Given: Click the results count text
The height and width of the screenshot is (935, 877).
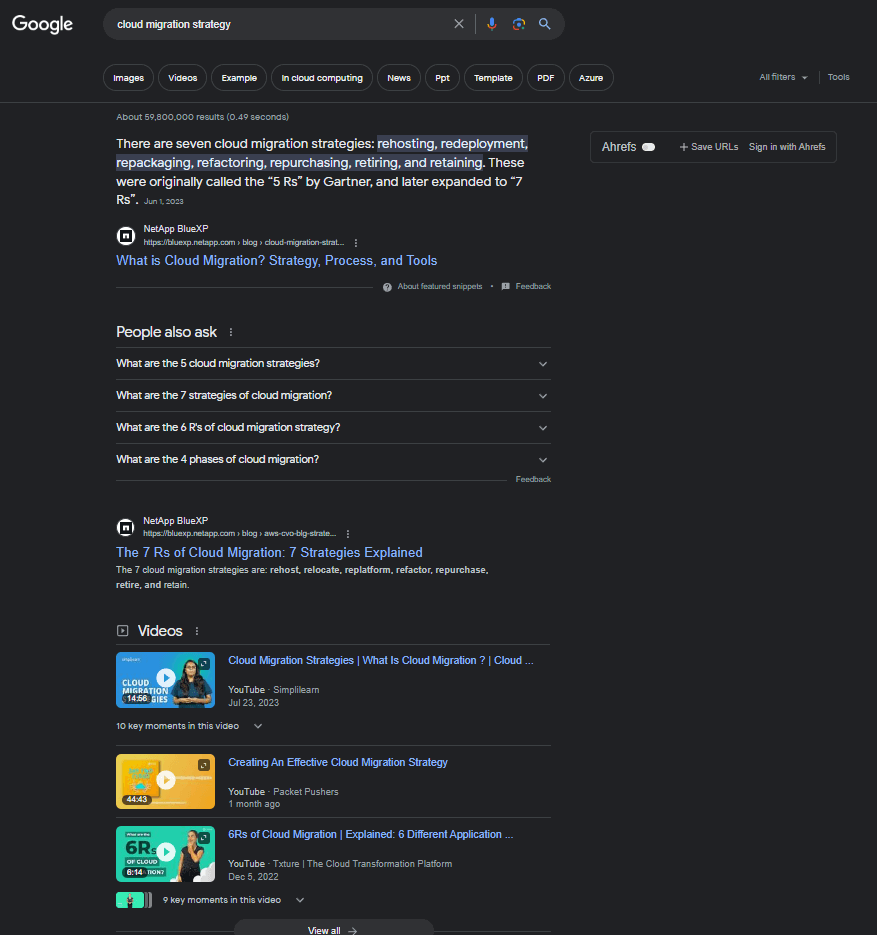Looking at the screenshot, I should [203, 117].
